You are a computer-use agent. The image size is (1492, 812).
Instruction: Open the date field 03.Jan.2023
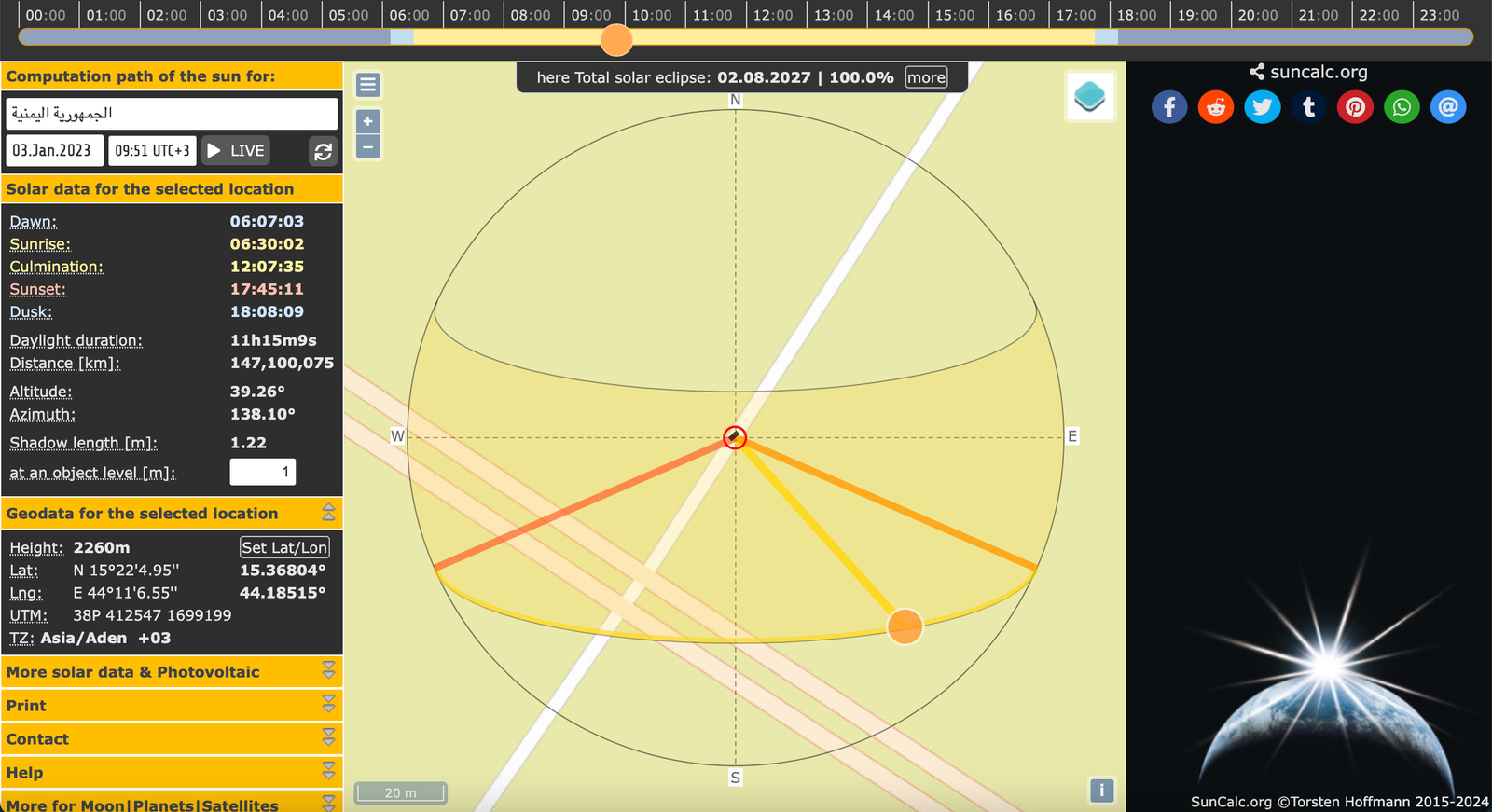53,151
